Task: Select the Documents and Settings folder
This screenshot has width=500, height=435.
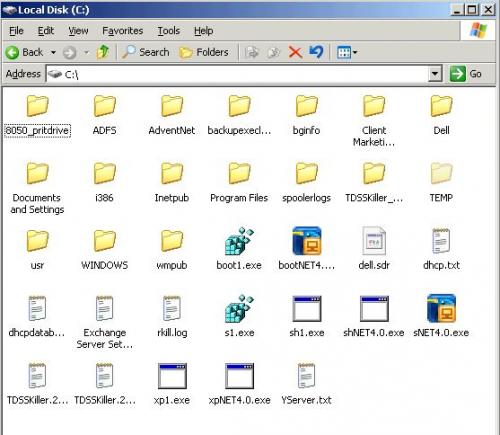Action: 37,188
